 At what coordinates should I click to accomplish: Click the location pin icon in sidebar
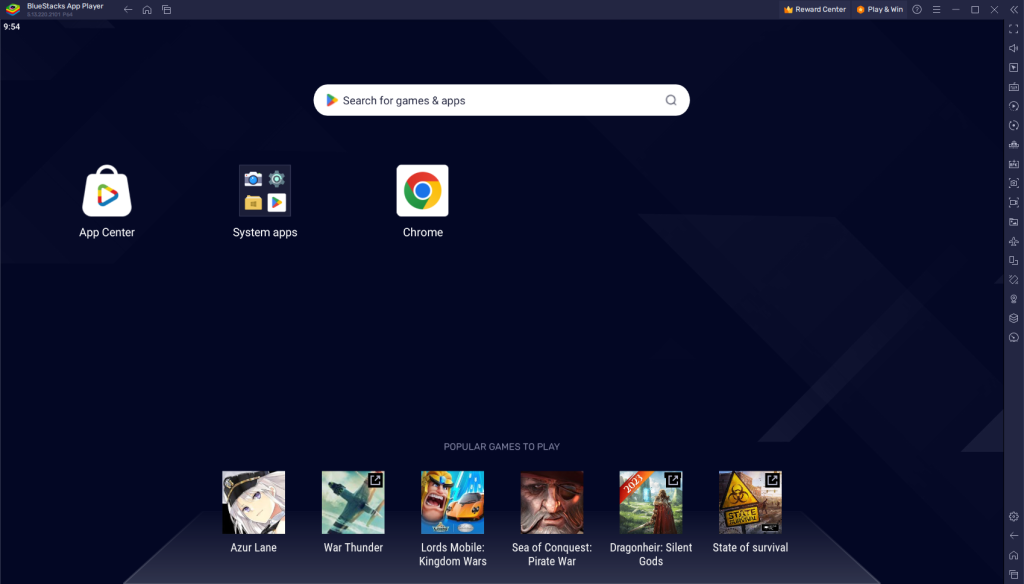pos(1014,299)
